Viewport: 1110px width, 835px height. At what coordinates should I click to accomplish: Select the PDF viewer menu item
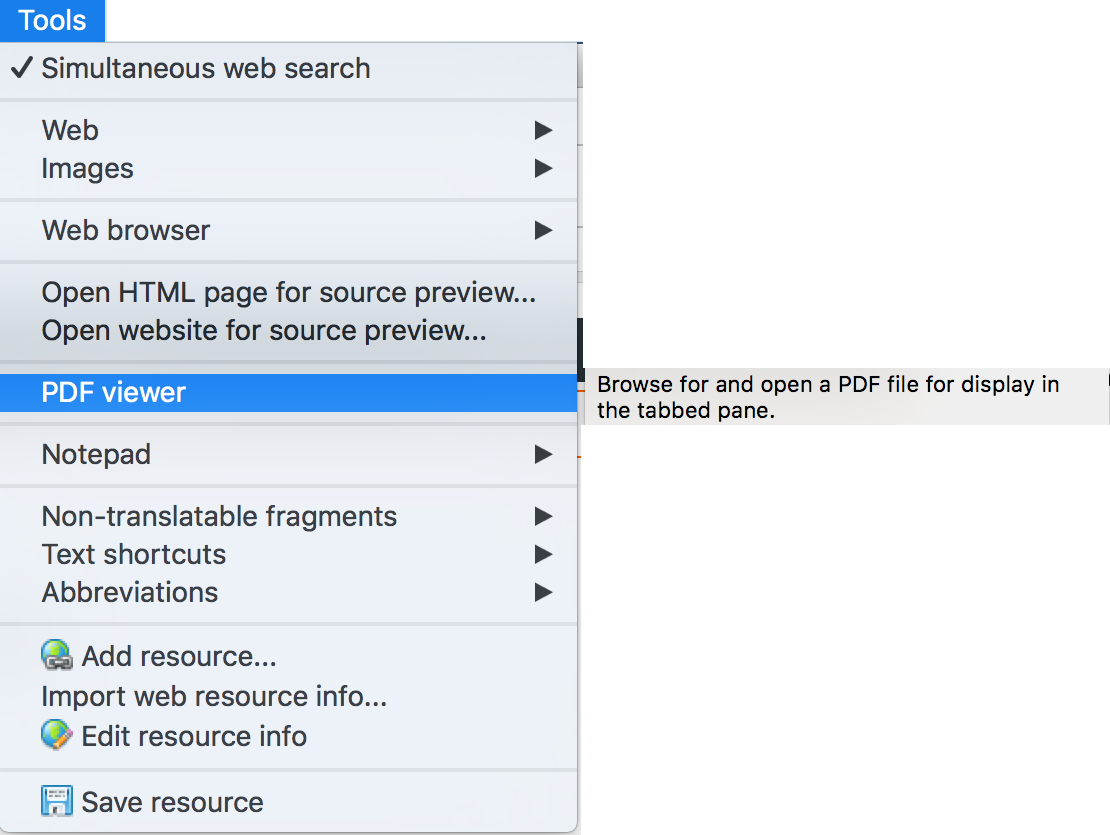(114, 392)
